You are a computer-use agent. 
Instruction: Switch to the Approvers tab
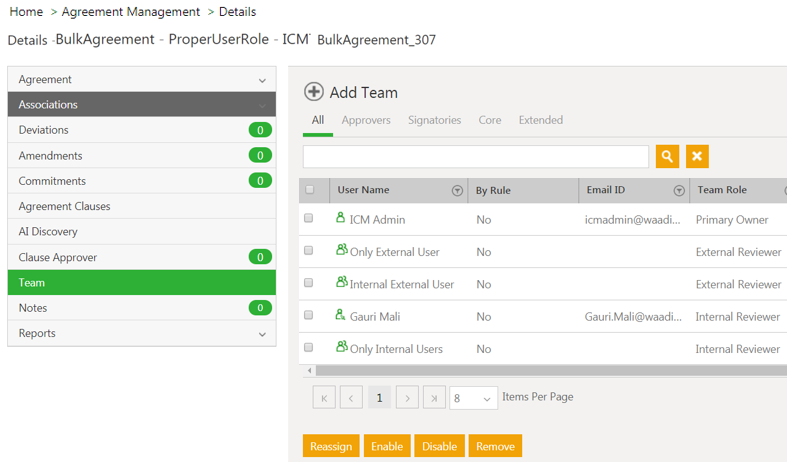tap(366, 120)
